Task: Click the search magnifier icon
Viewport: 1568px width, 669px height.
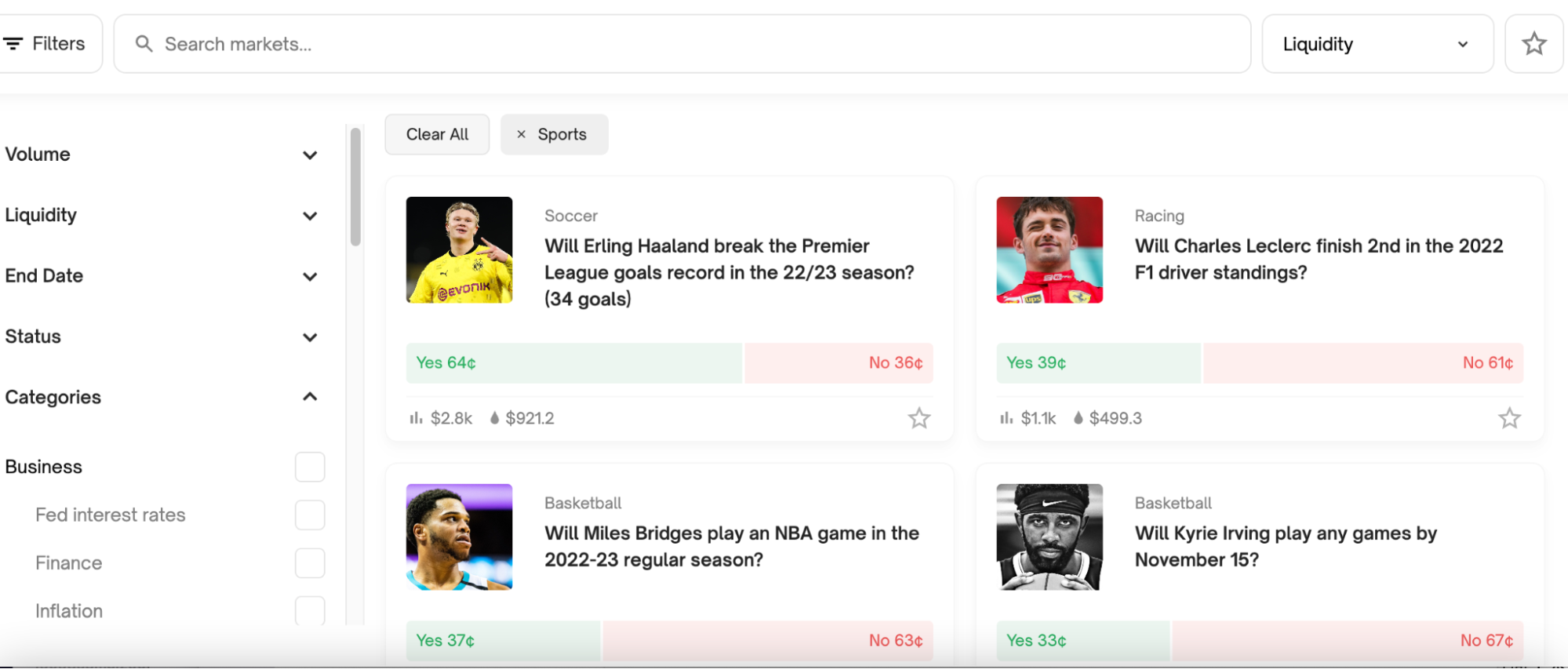Action: (144, 44)
